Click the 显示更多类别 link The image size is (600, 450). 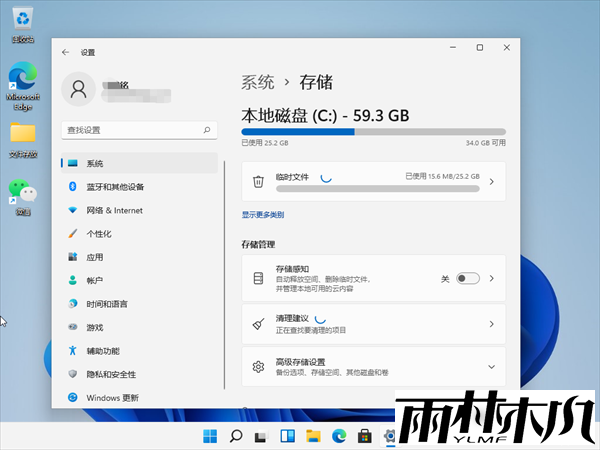[x=263, y=215]
